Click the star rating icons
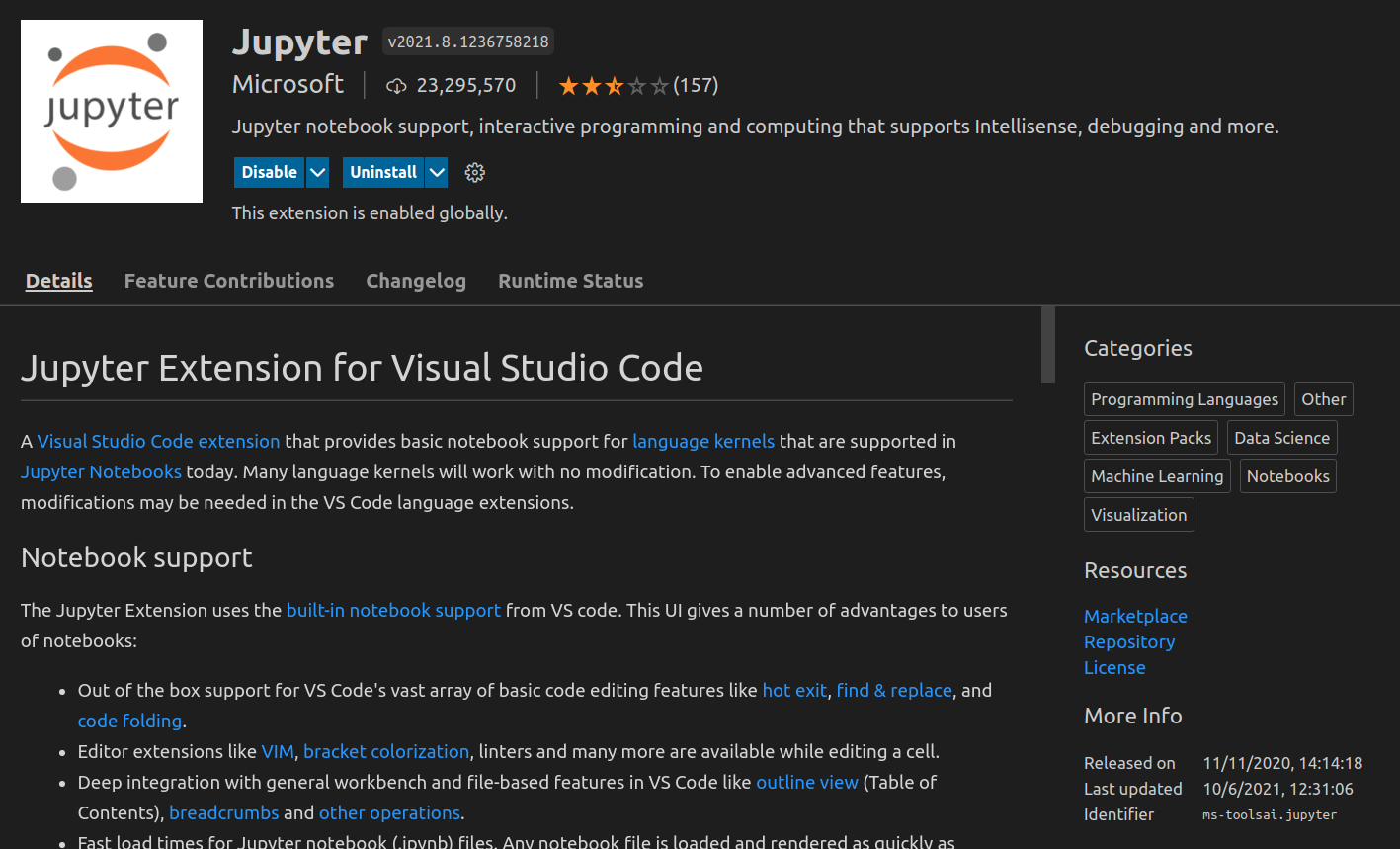1400x849 pixels. point(613,86)
